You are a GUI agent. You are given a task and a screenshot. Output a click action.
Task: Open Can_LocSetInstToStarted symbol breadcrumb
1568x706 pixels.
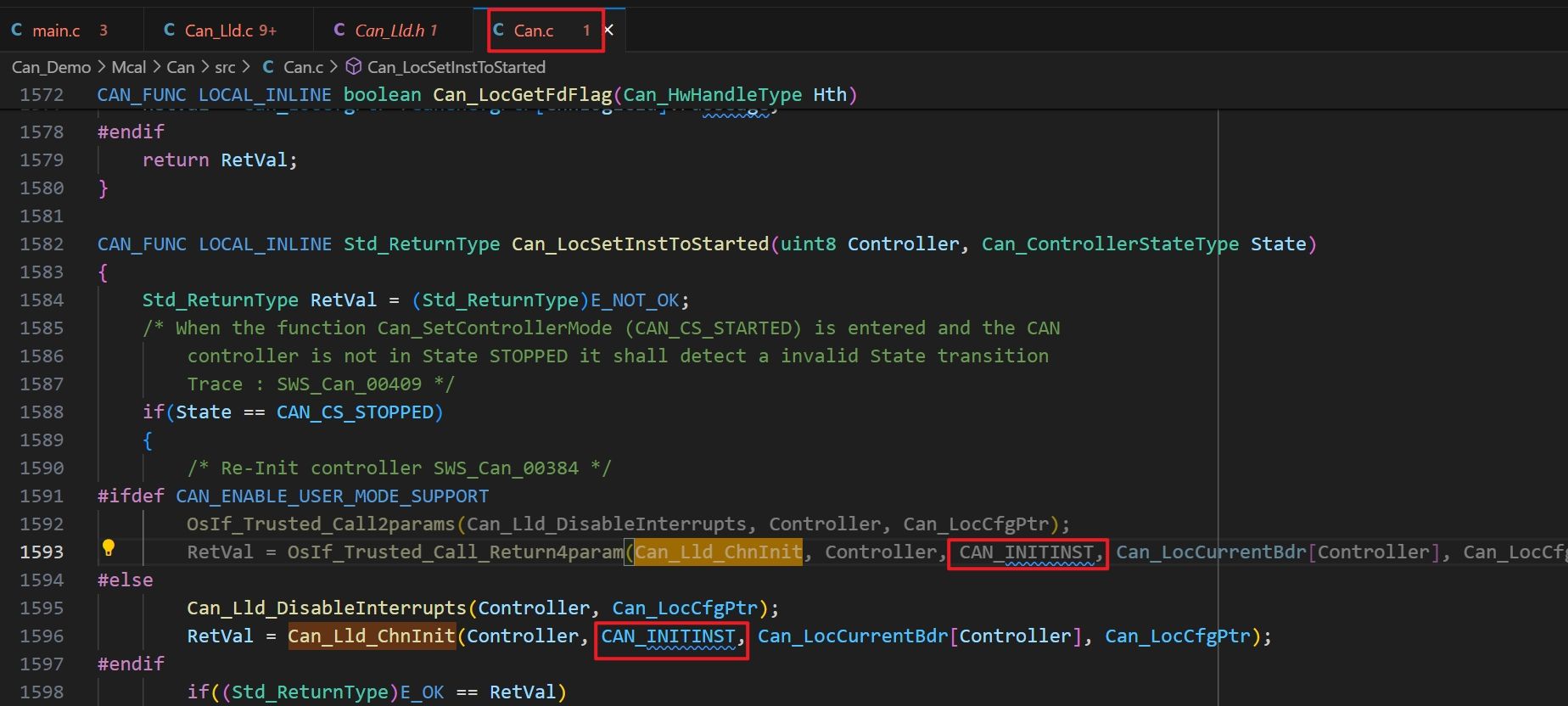[456, 67]
